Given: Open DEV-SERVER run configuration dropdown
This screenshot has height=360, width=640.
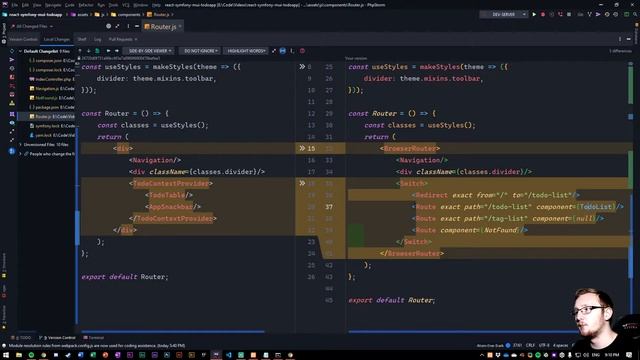Looking at the screenshot, I should tap(503, 14).
